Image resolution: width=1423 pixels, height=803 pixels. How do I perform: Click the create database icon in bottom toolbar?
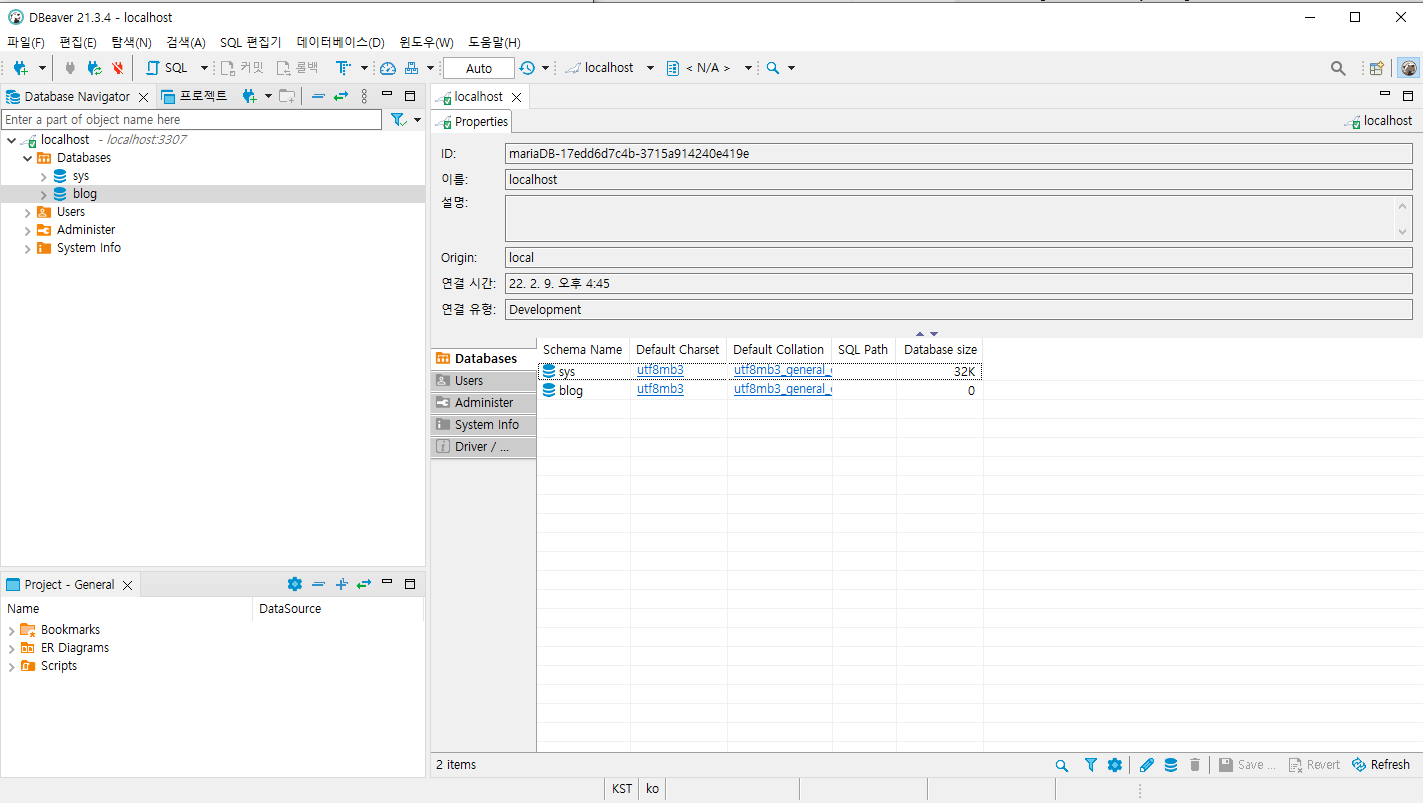tap(1171, 765)
